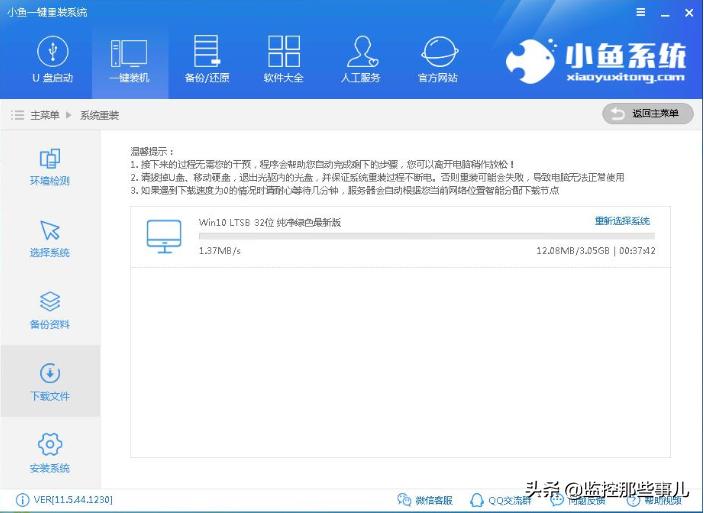Image resolution: width=704 pixels, height=513 pixels.
Task: Open the hamburger menu in title bar
Action: coord(641,12)
